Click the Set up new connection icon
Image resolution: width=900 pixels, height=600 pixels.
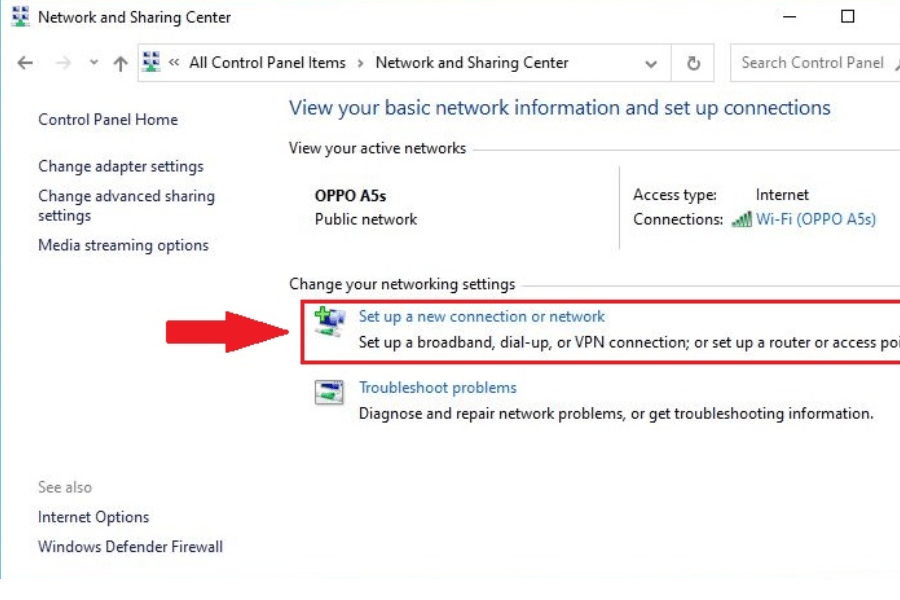coord(328,319)
